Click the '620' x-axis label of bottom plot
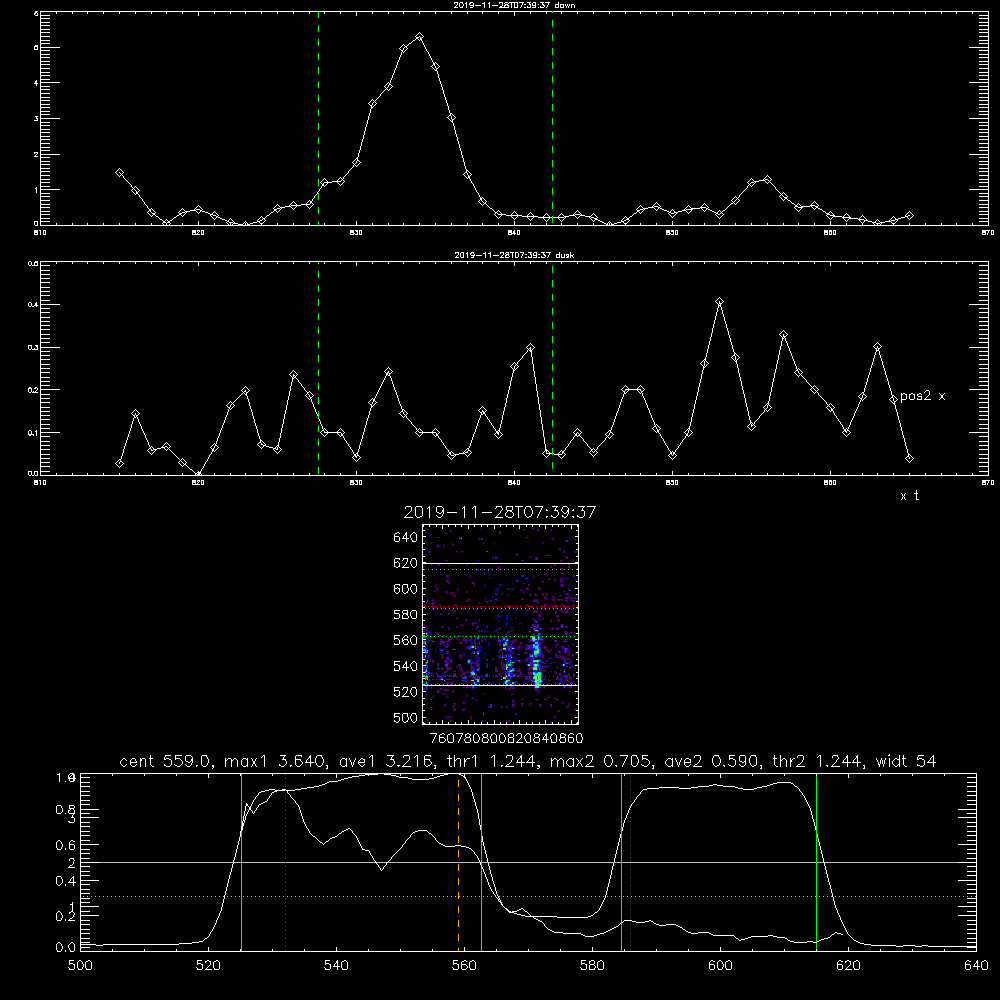The width and height of the screenshot is (1000, 1000). [x=848, y=966]
